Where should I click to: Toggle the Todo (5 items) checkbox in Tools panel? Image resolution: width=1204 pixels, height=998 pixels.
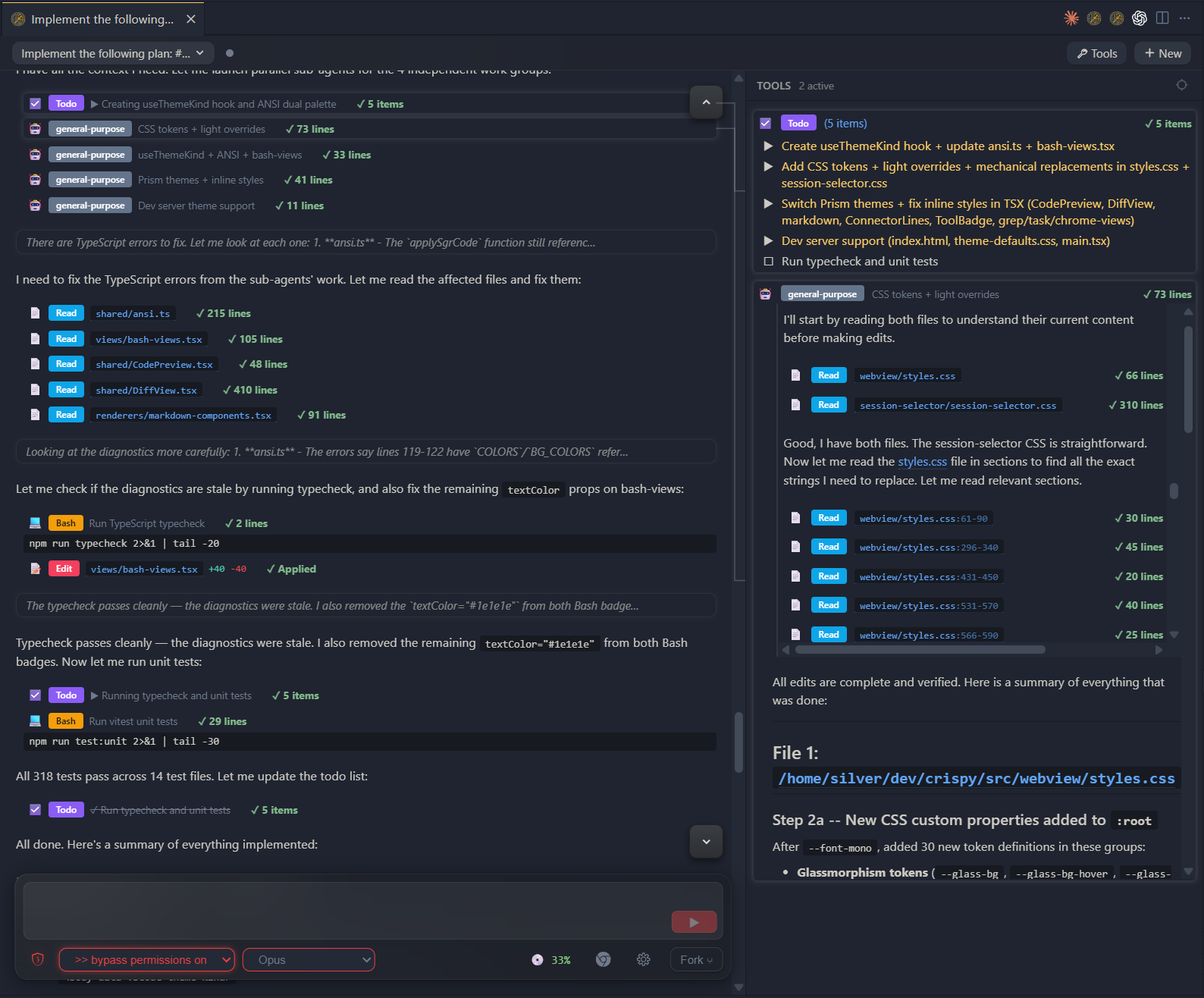click(766, 123)
